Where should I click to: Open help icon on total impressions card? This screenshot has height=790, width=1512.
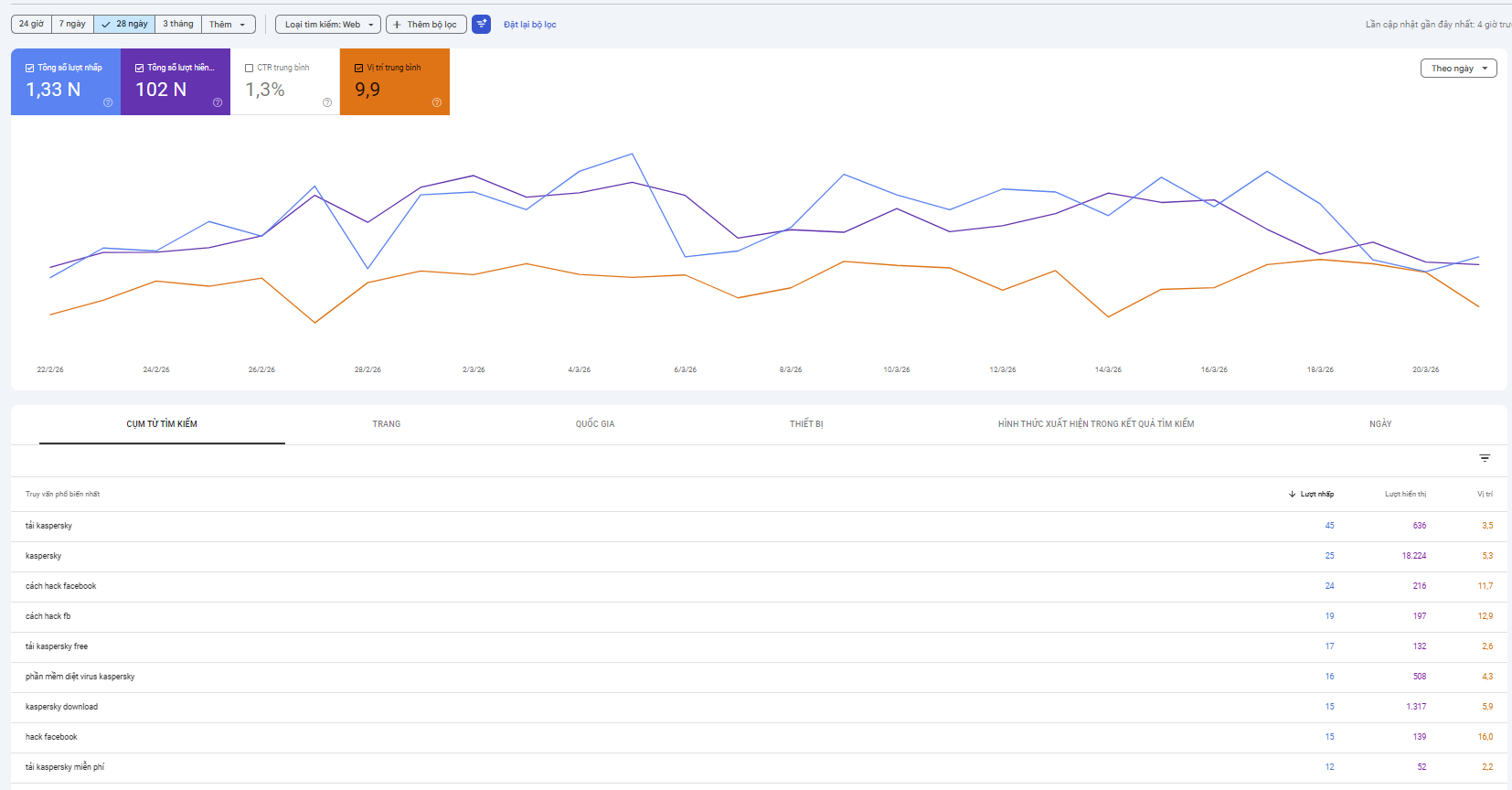coord(218,102)
